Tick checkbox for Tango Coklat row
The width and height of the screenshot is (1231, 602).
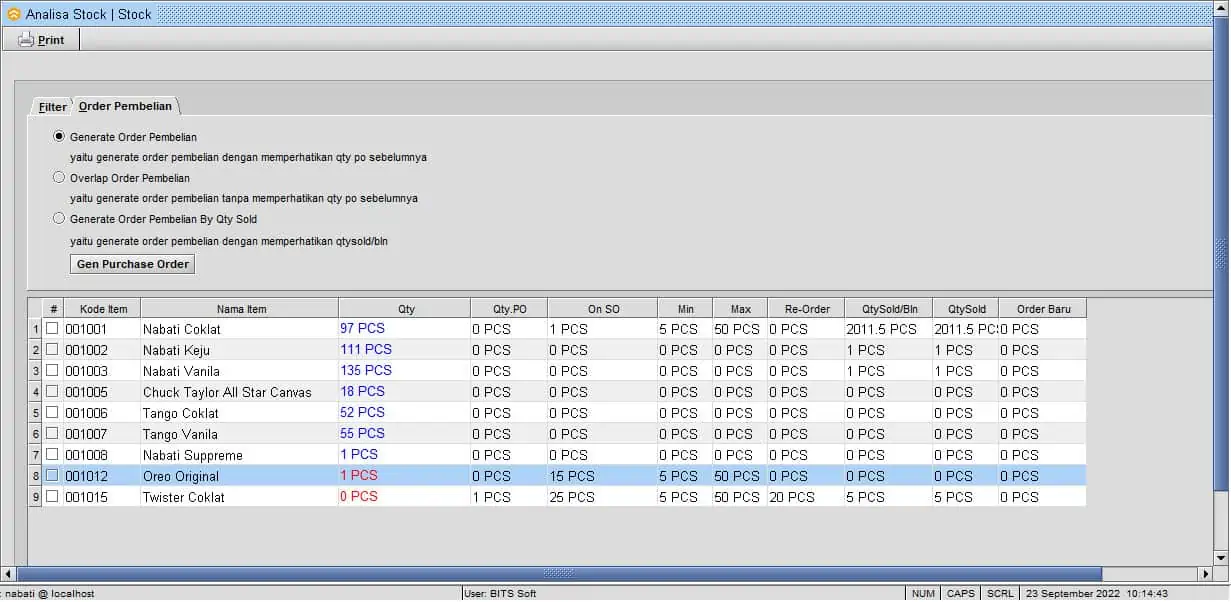(x=52, y=413)
